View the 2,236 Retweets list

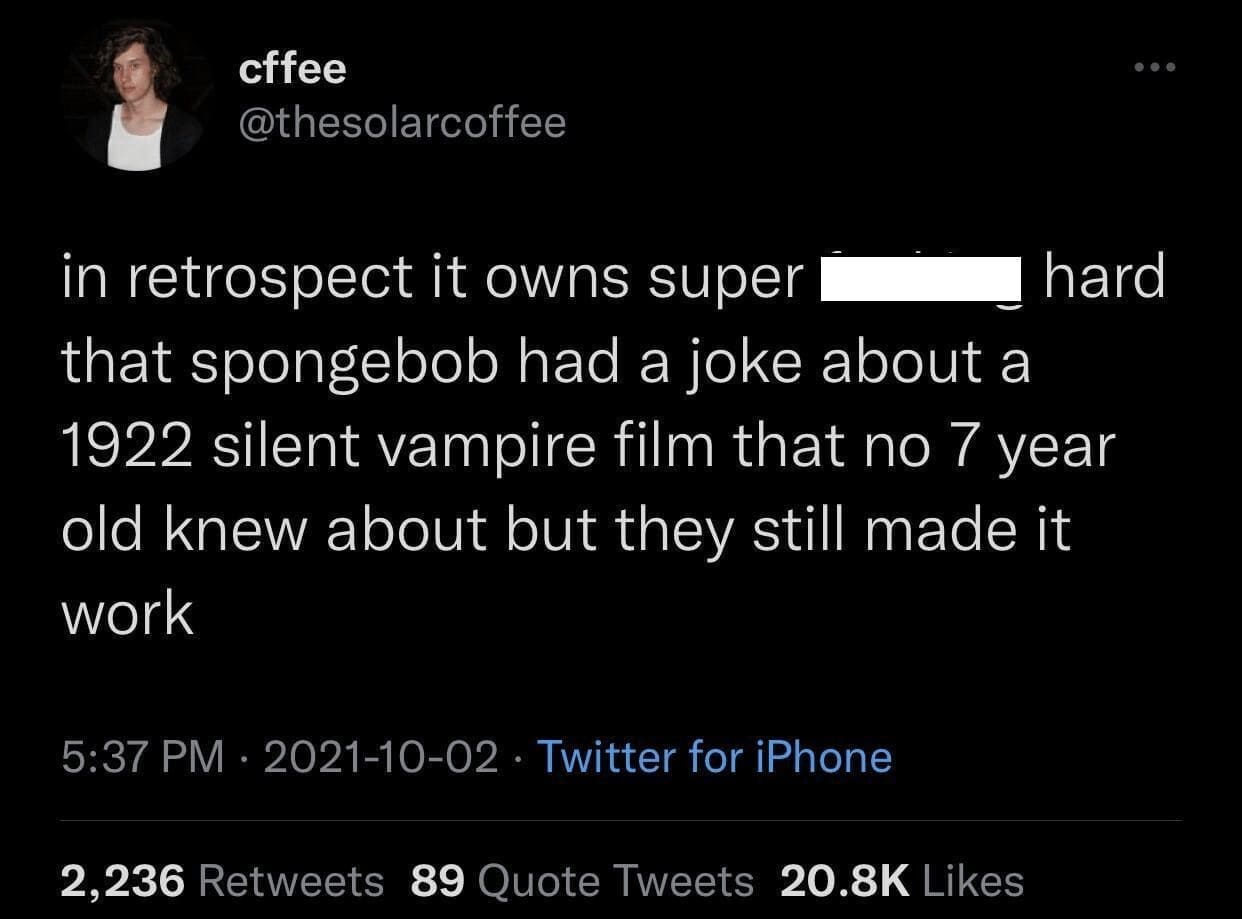222,881
